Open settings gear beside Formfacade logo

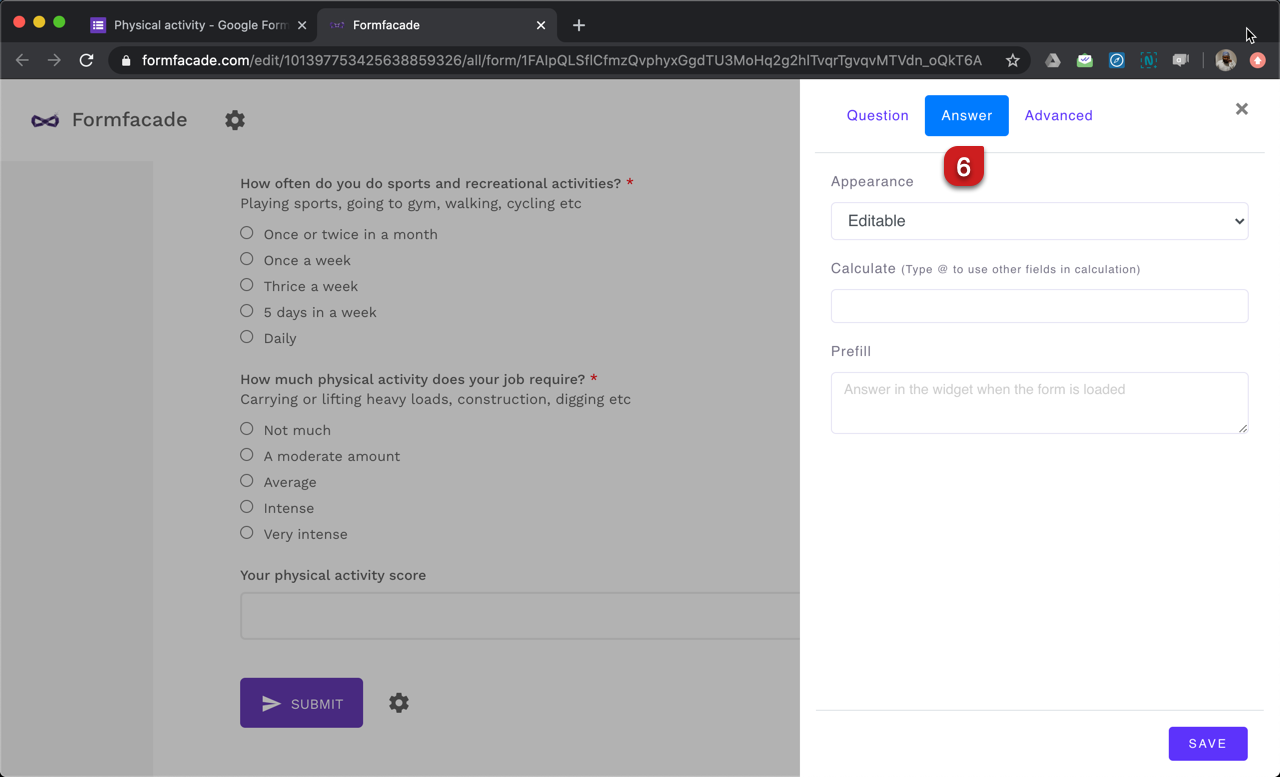point(235,120)
